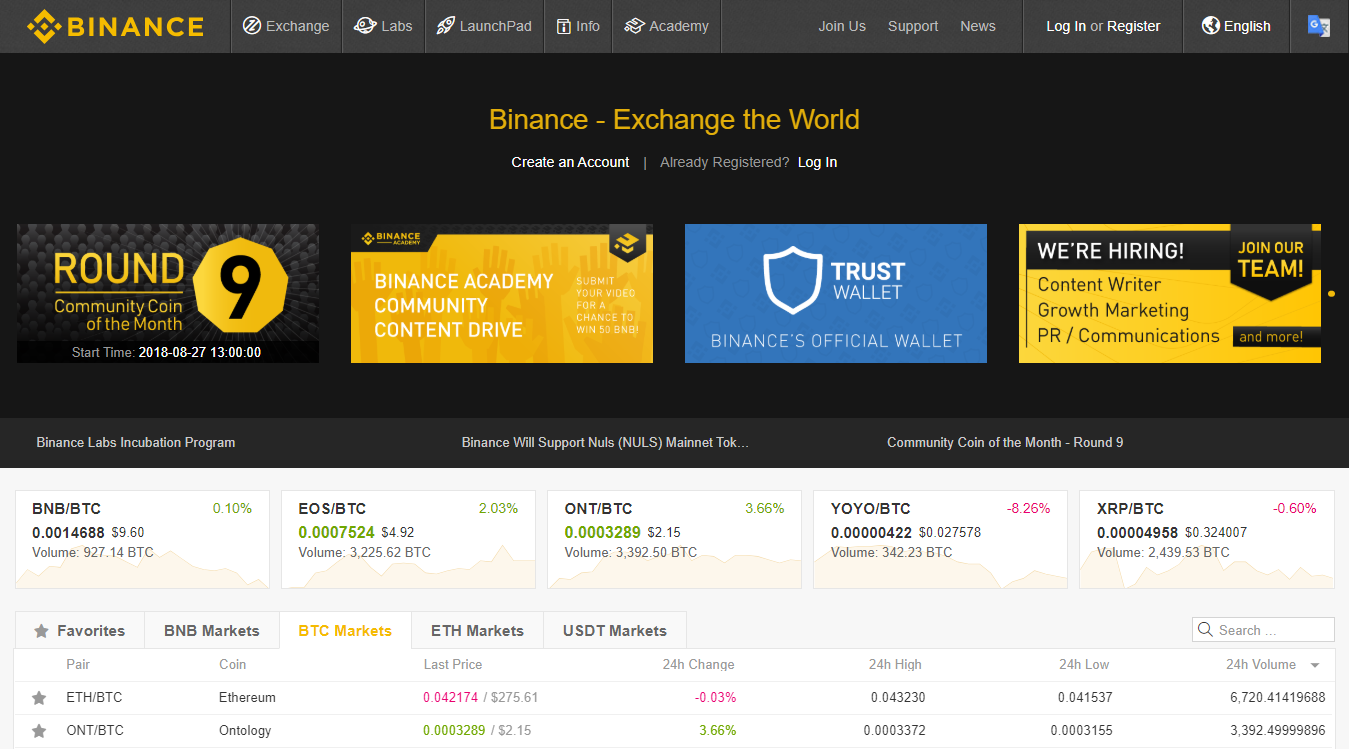Viewport: 1349px width, 749px height.
Task: Click the Binance logo
Action: coord(115,26)
